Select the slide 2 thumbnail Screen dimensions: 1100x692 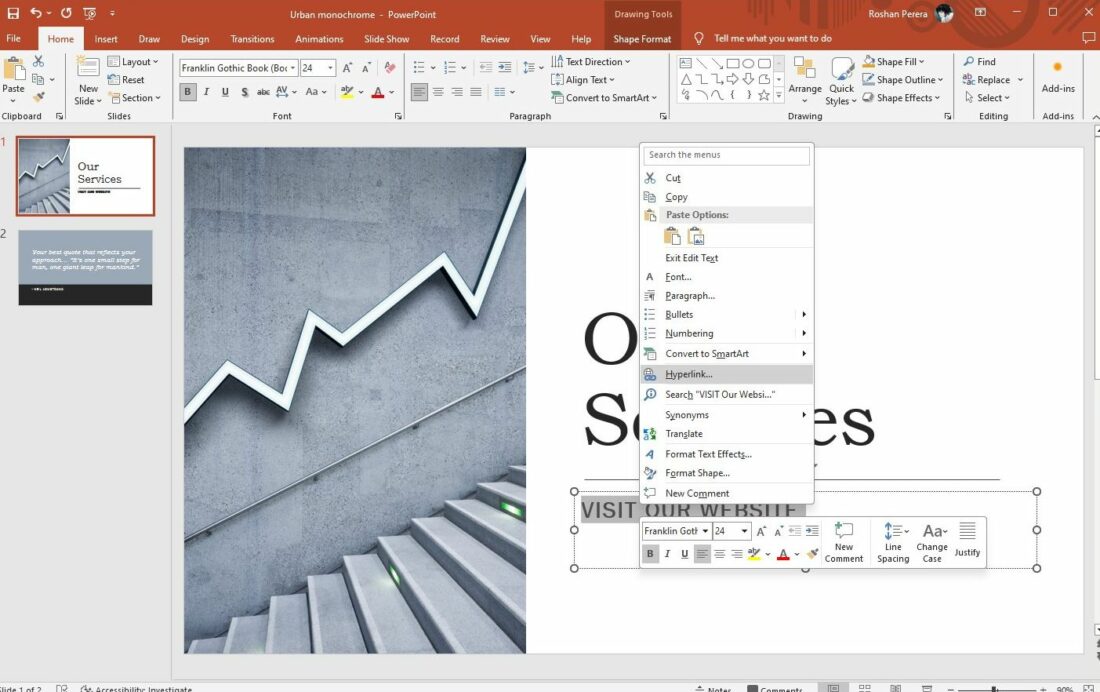[85, 267]
